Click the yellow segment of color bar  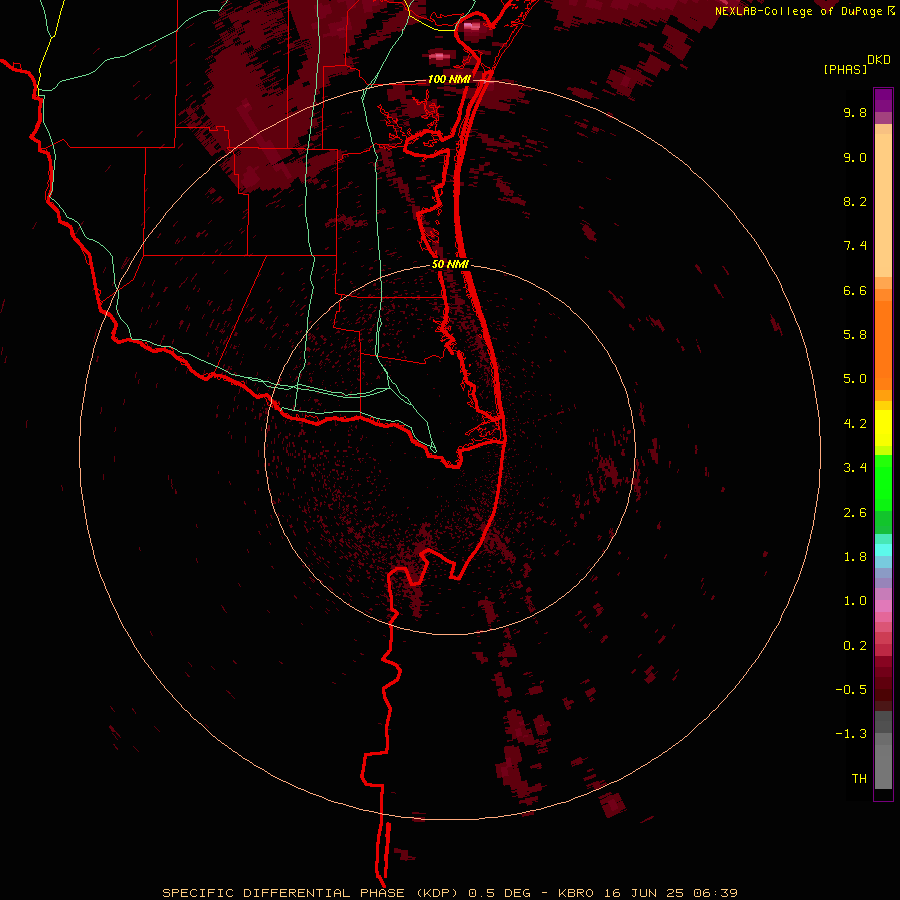pos(883,428)
